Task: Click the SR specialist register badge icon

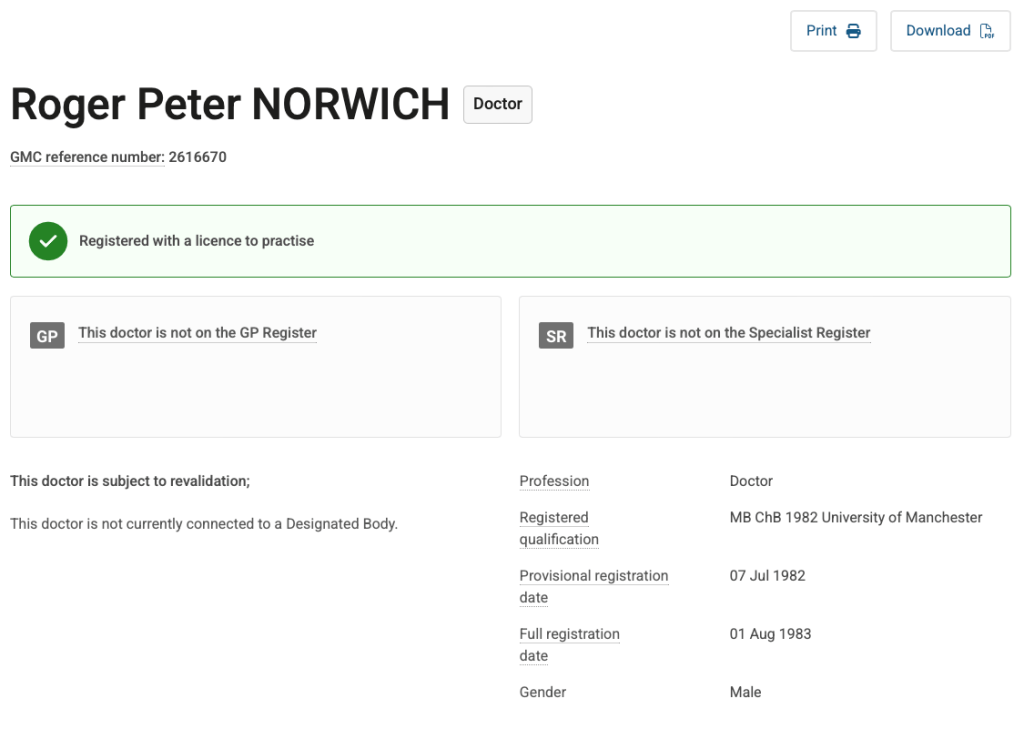Action: (x=556, y=336)
